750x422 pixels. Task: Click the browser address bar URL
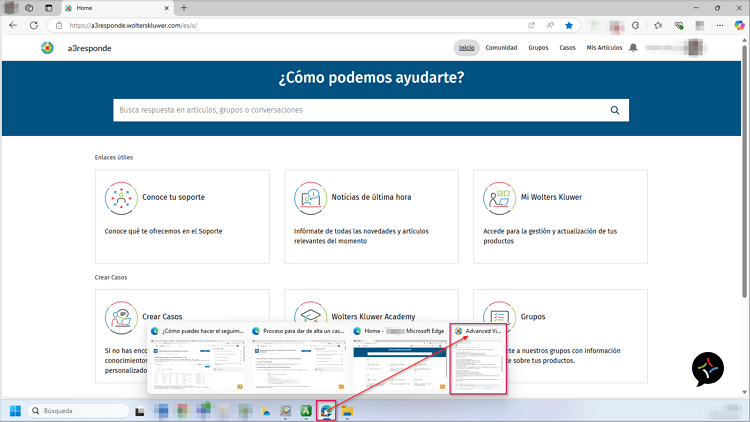[133, 25]
